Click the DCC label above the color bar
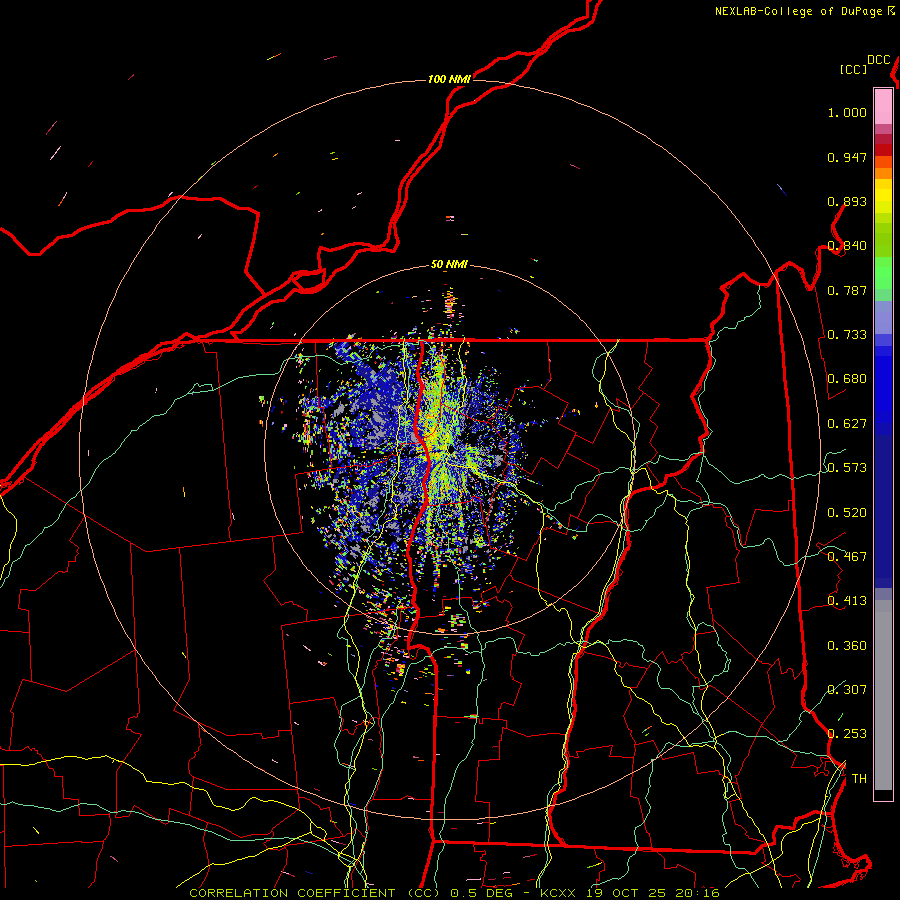Screen dimensions: 900x900 [x=878, y=60]
